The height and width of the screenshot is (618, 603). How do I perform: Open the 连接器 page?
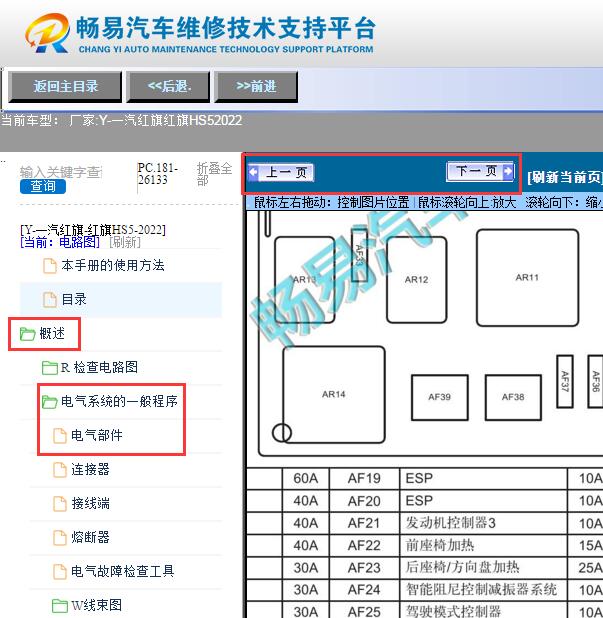tap(90, 469)
